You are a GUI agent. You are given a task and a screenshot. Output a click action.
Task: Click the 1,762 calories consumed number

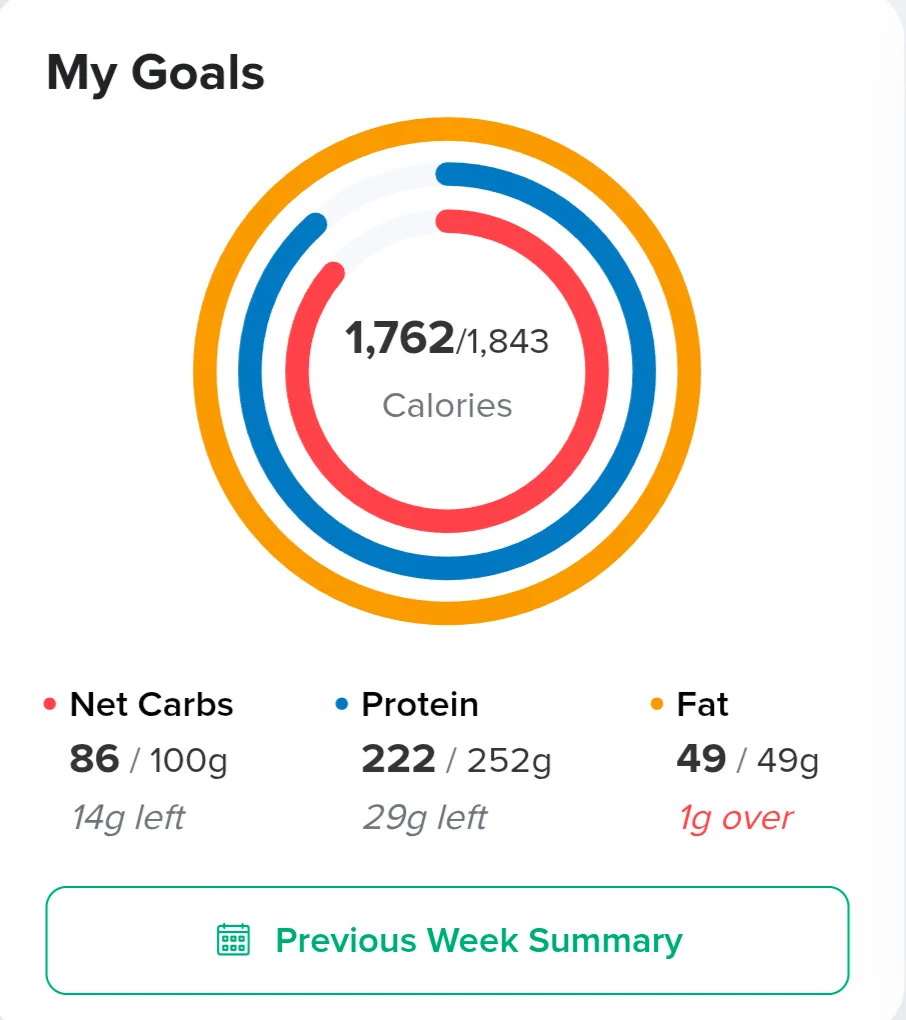pyautogui.click(x=399, y=338)
